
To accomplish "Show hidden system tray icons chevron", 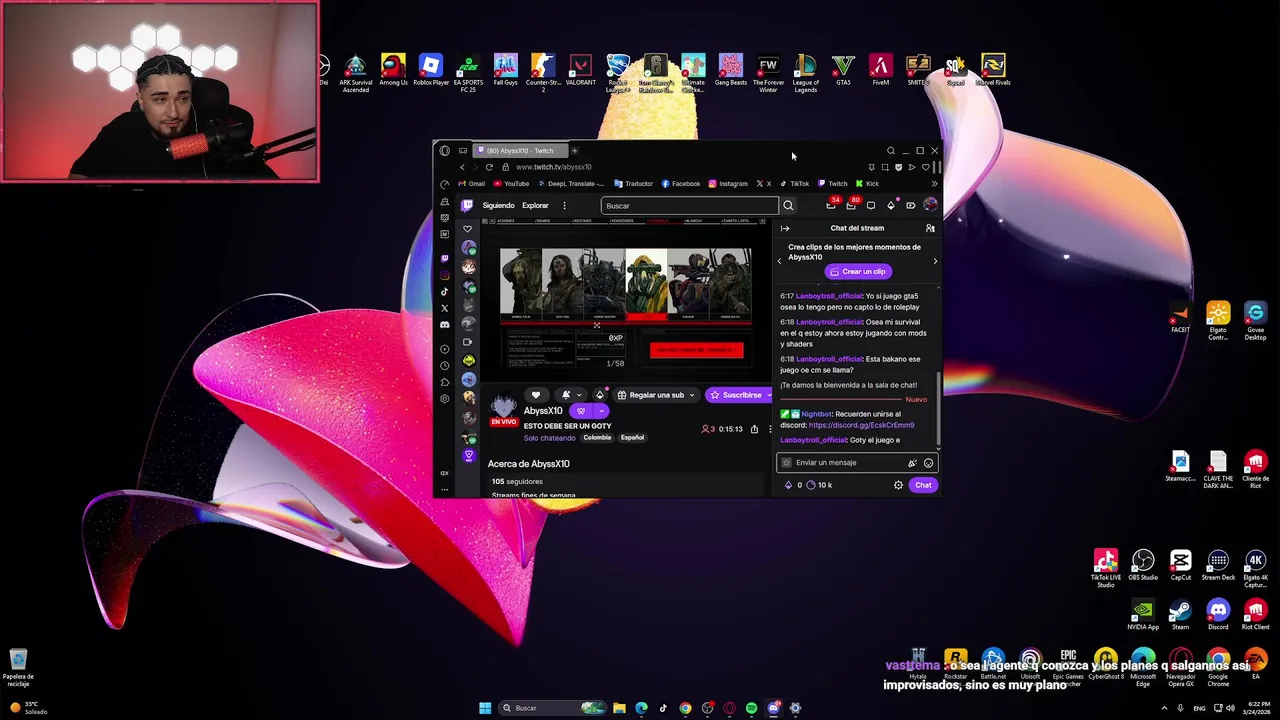I will pyautogui.click(x=1165, y=708).
